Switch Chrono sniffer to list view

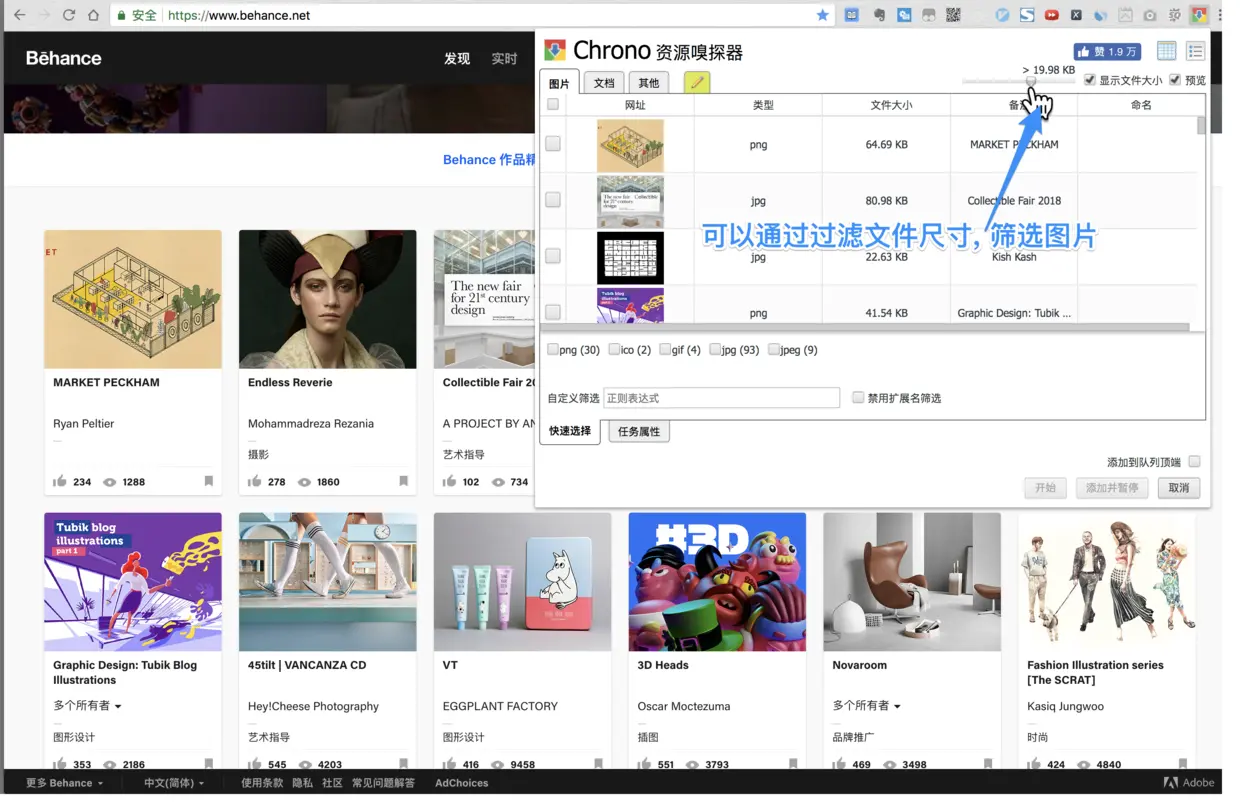(x=1195, y=51)
